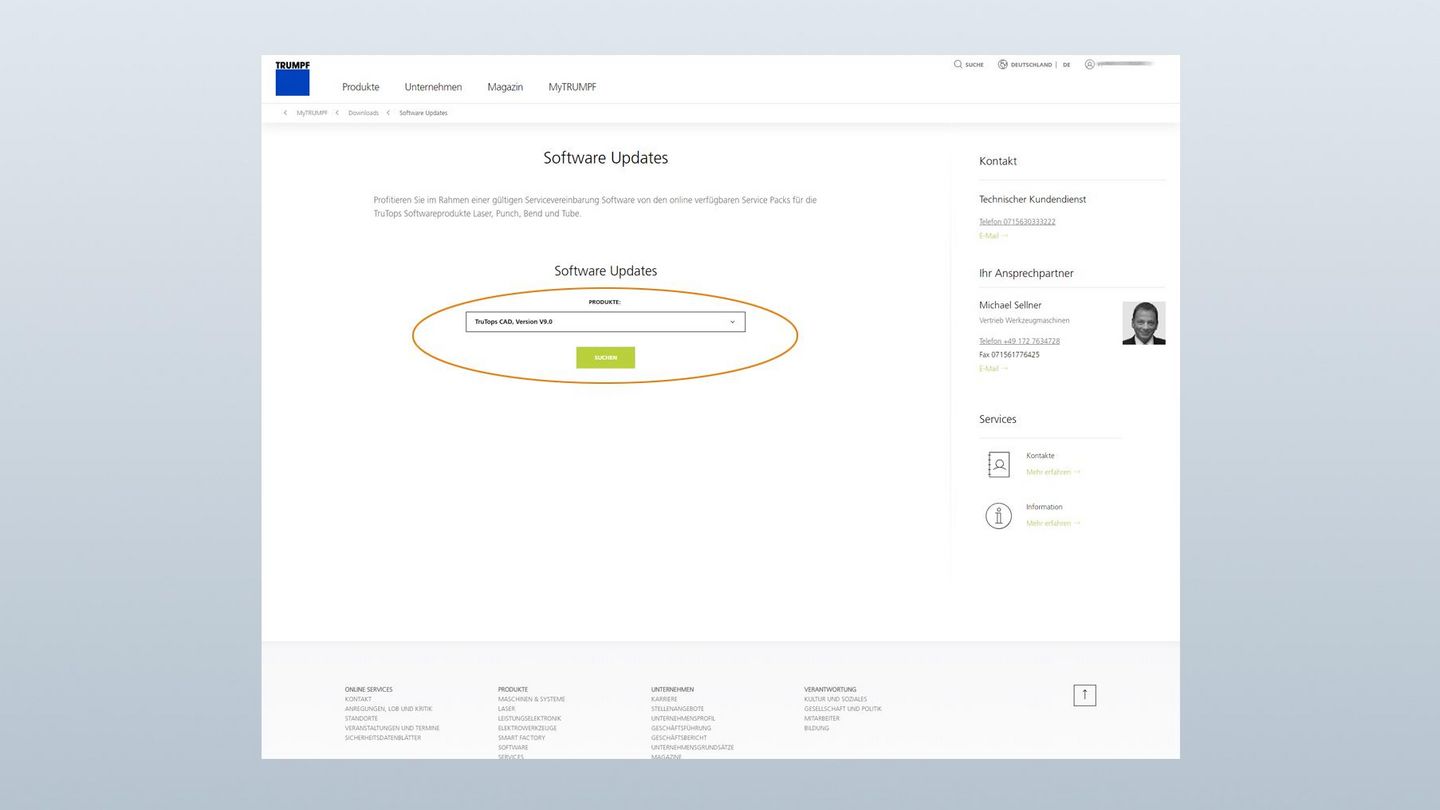The width and height of the screenshot is (1440, 810).
Task: Click the TRUMPF logo
Action: [292, 77]
